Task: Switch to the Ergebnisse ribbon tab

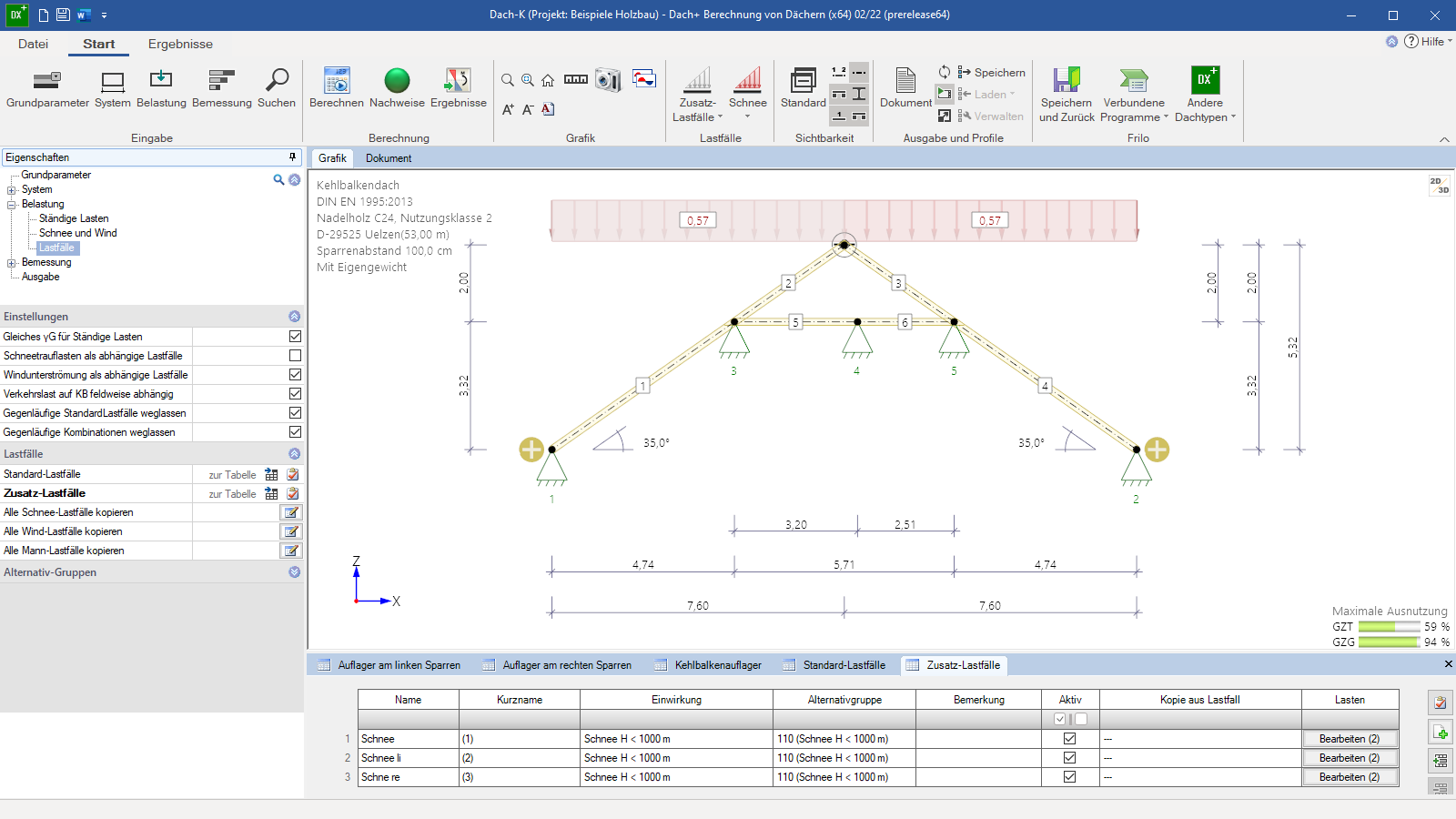Action: [x=180, y=44]
